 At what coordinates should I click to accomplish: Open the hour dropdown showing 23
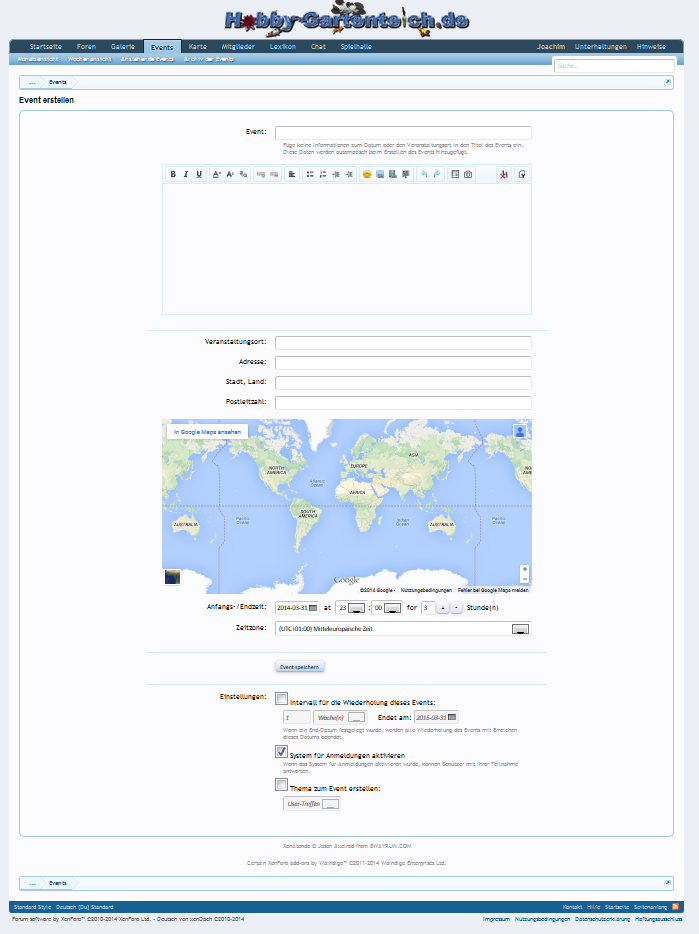point(350,608)
